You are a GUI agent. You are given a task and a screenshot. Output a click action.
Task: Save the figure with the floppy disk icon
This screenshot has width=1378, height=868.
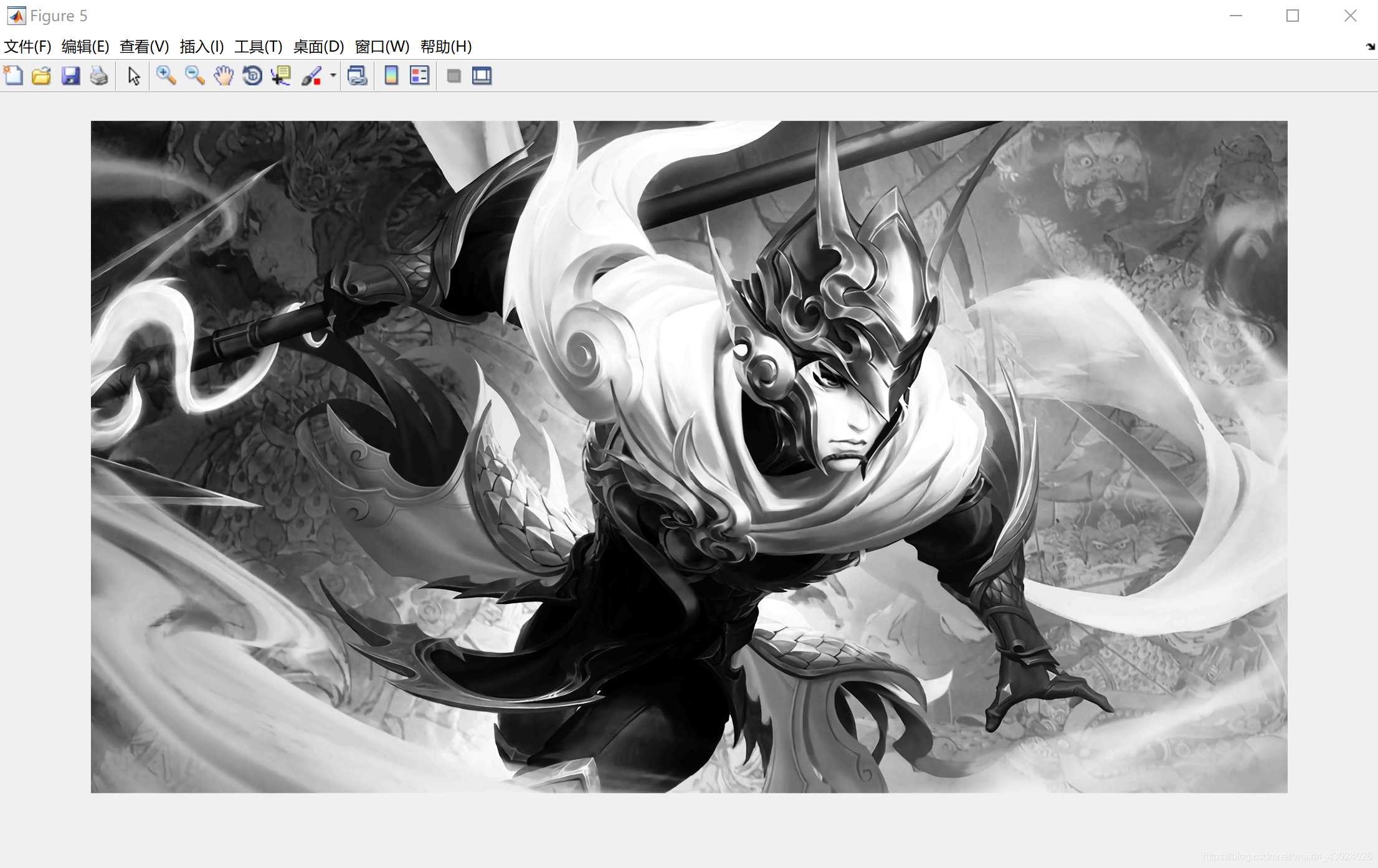70,76
